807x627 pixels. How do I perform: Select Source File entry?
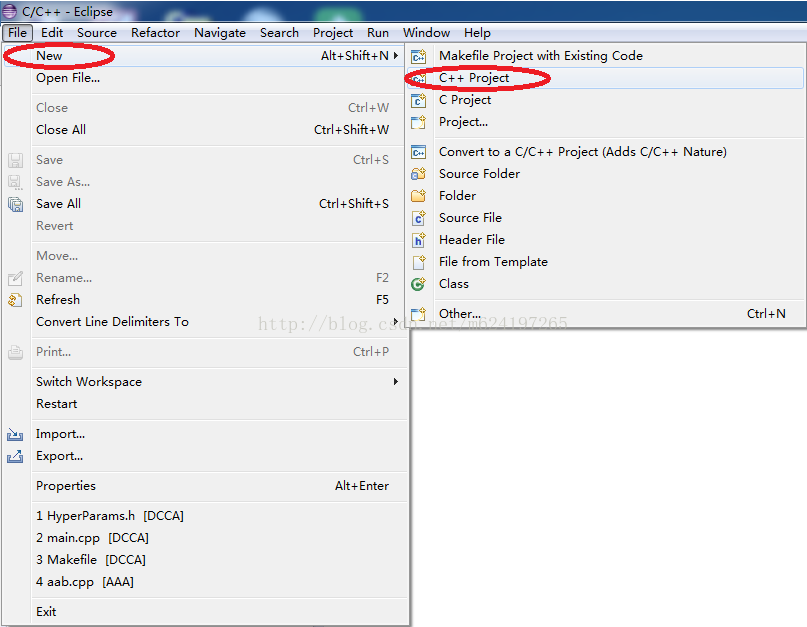tap(605, 218)
